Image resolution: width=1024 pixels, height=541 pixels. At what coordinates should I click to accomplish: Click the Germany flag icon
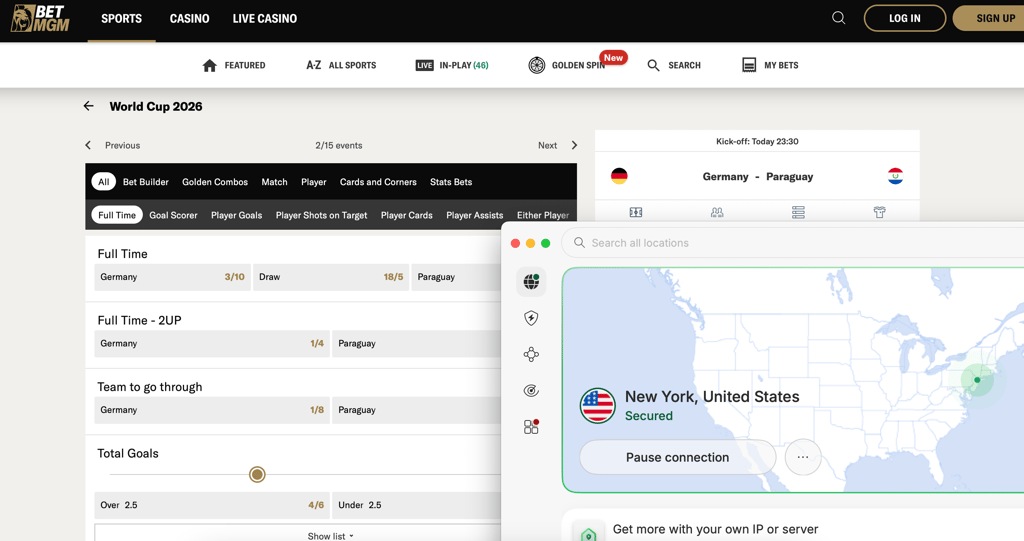coord(619,176)
